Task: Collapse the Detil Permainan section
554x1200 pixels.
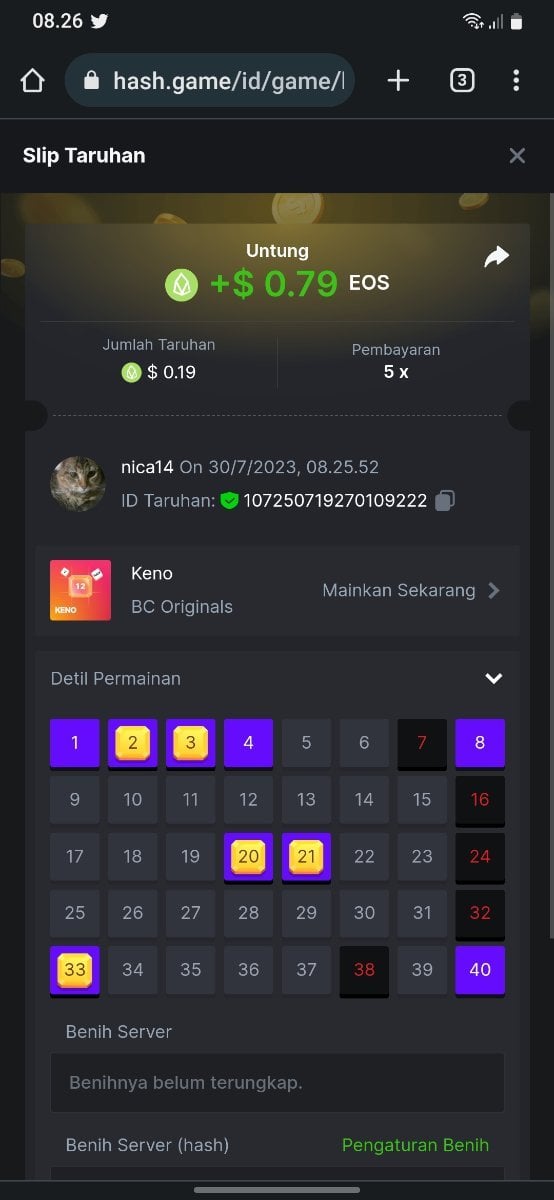Action: 493,678
